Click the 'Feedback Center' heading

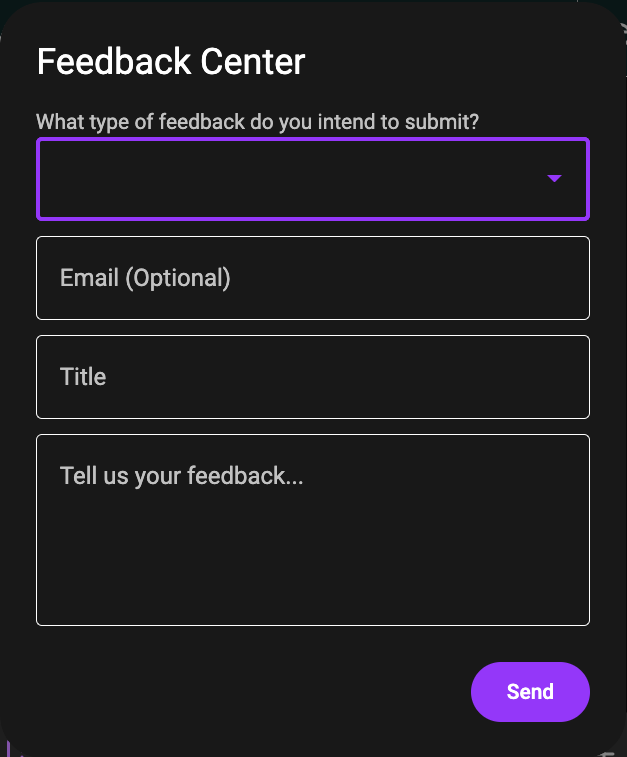click(171, 62)
